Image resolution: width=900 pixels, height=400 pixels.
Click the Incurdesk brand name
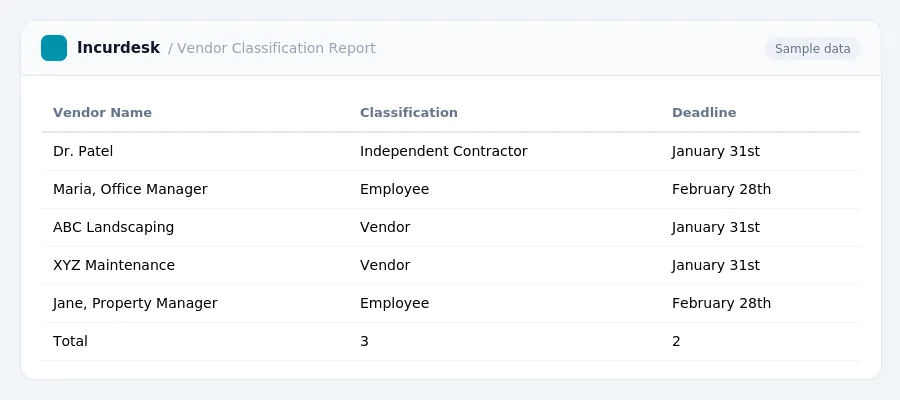pyautogui.click(x=118, y=48)
